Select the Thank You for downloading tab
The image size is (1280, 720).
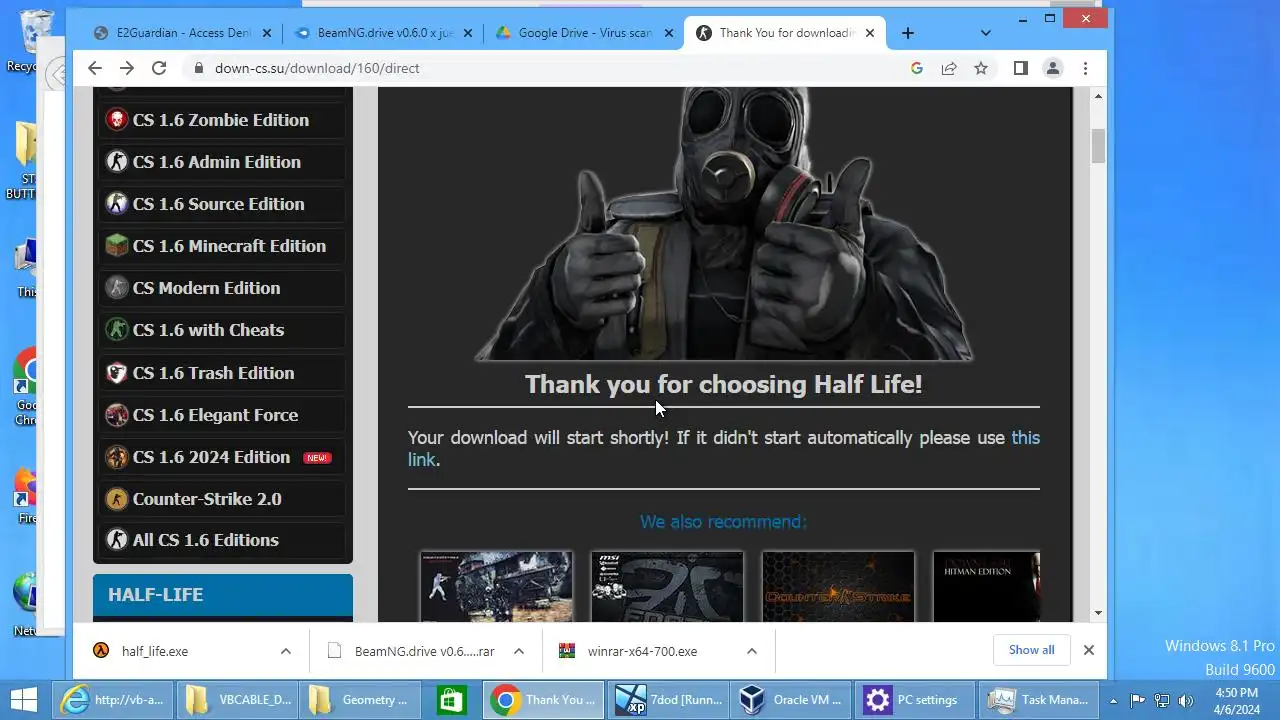point(784,33)
